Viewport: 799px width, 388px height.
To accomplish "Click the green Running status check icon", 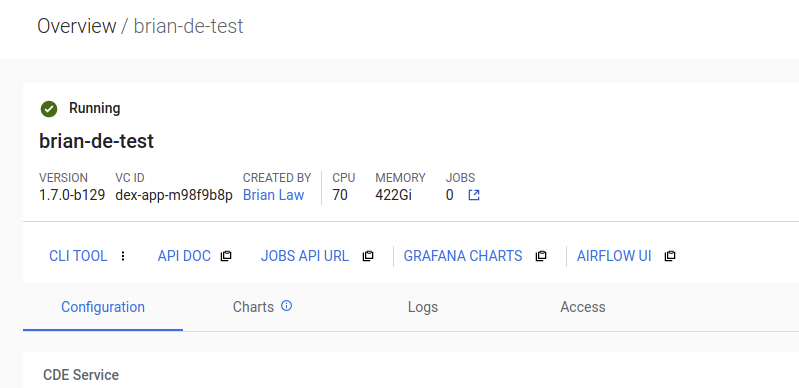I will click(x=49, y=109).
